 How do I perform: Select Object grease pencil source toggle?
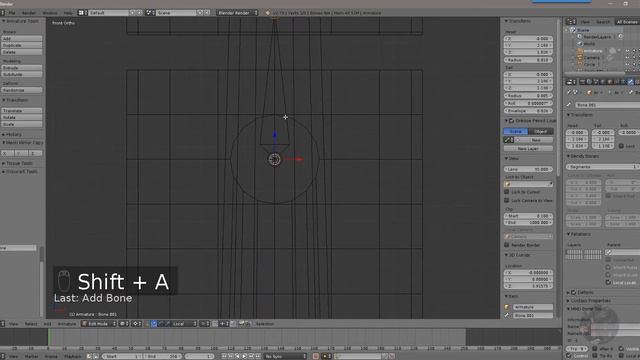click(x=541, y=131)
